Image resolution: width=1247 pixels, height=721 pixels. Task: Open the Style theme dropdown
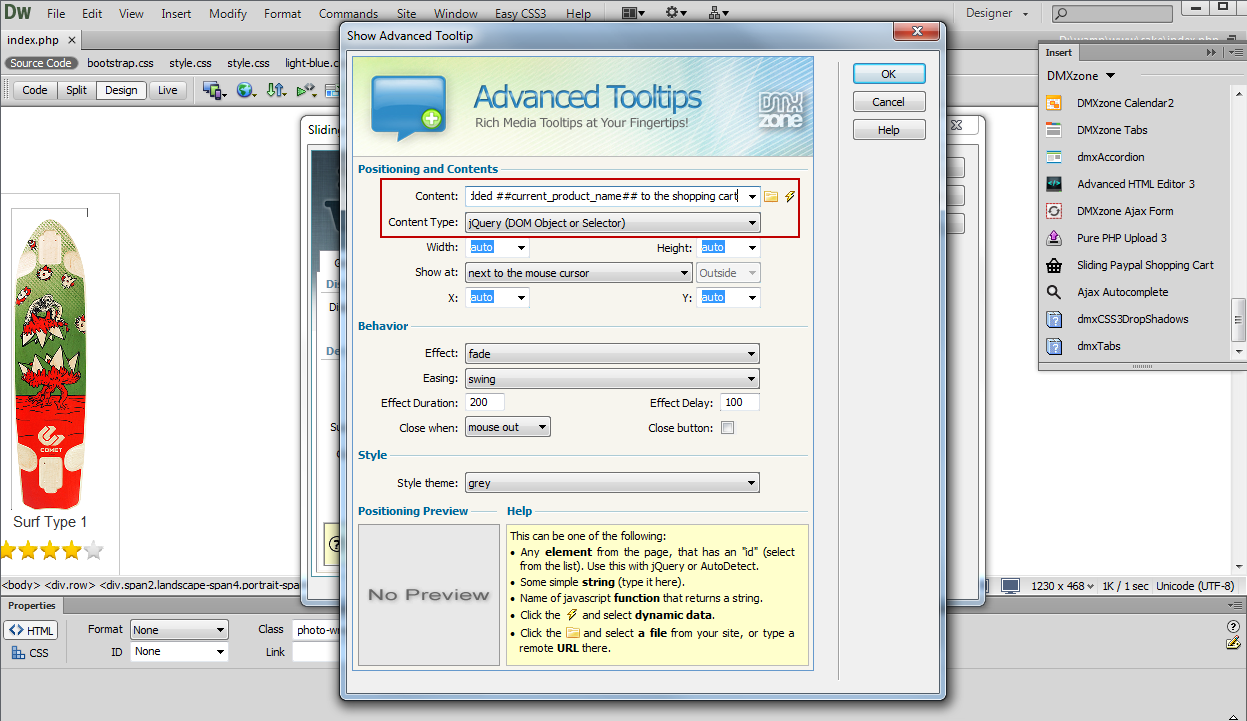613,484
